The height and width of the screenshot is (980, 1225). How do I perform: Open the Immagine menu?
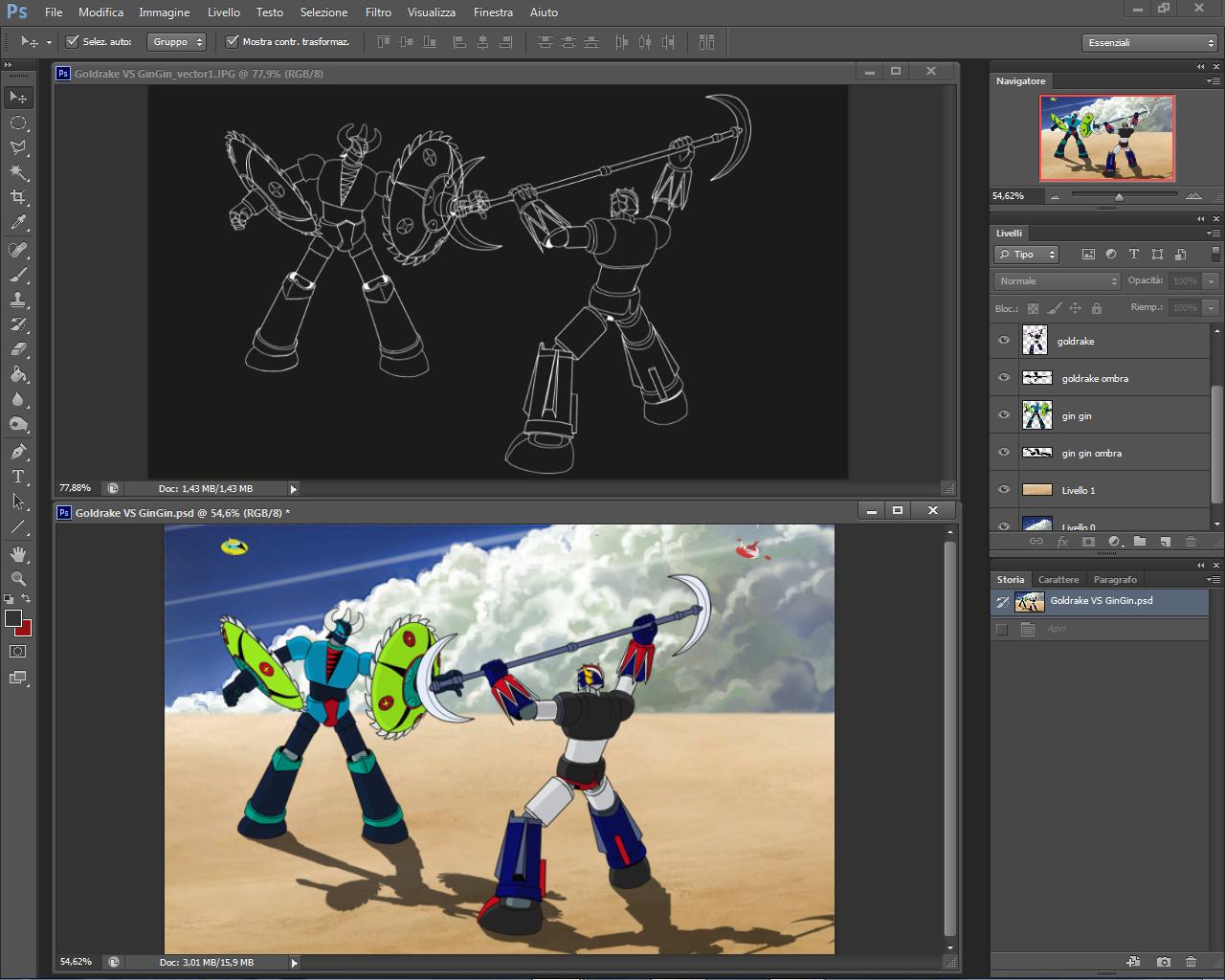coord(165,12)
